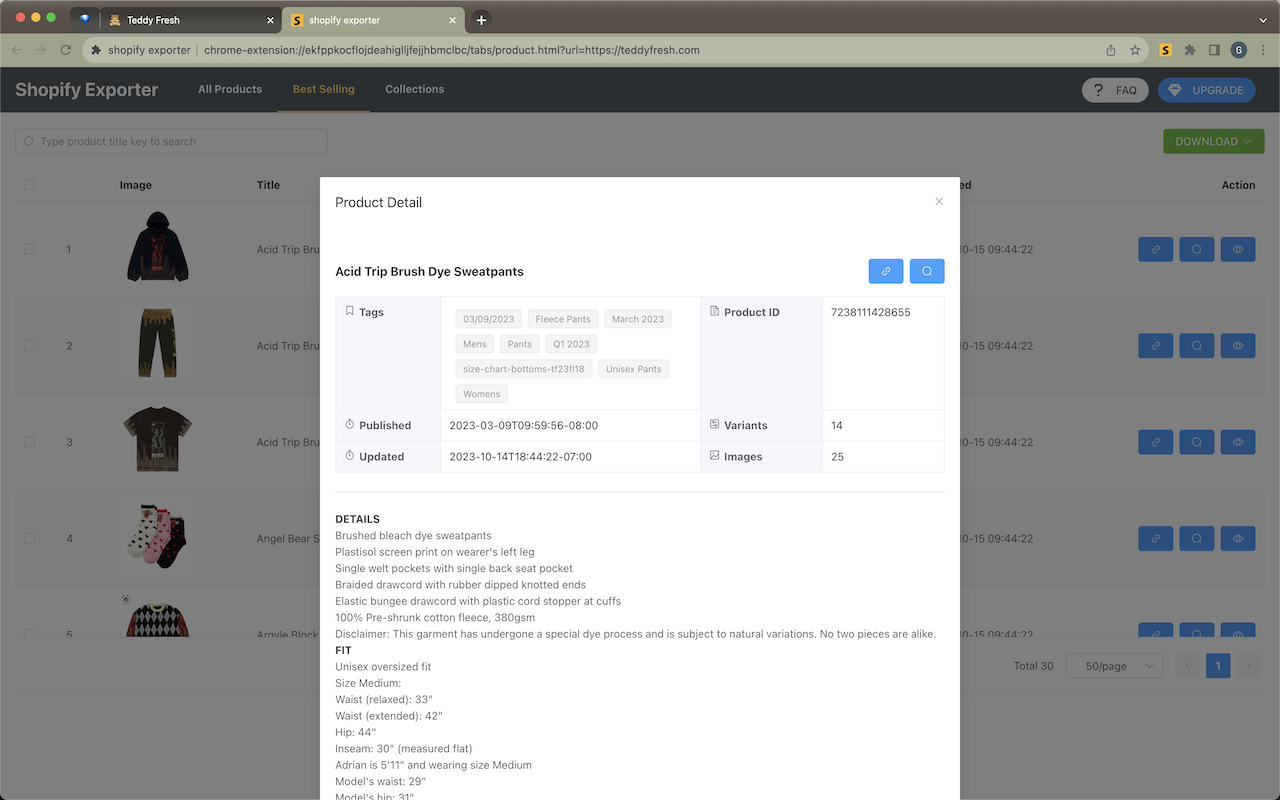
Task: Close the Teddy Fresh browser tab
Action: coord(270,20)
